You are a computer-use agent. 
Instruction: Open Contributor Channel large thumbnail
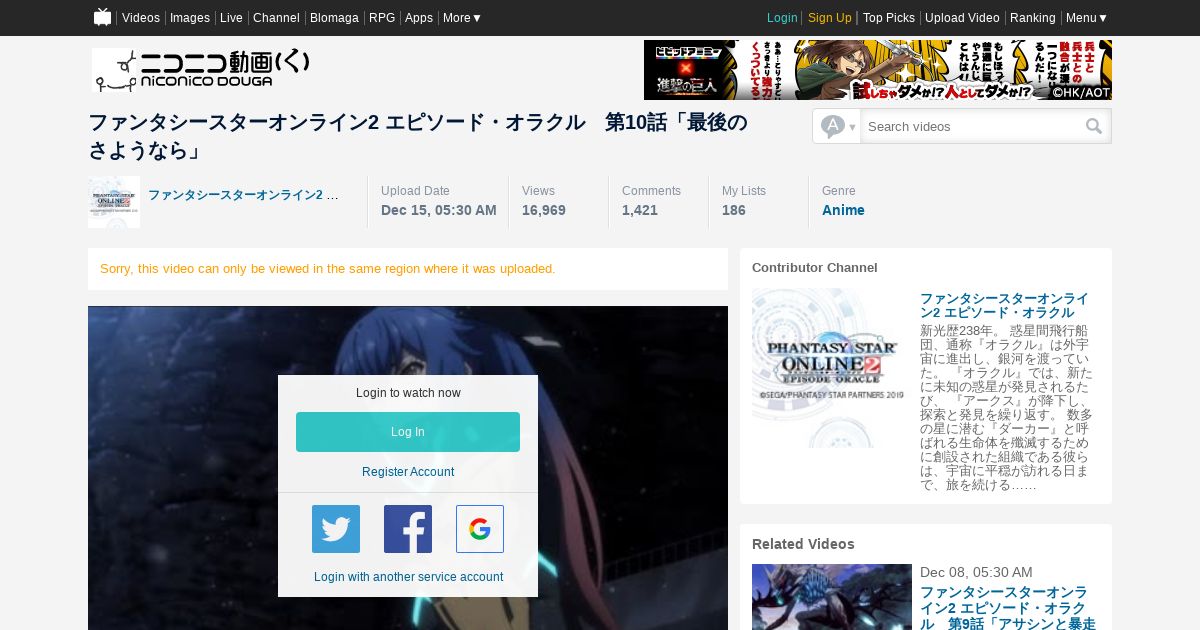[832, 368]
